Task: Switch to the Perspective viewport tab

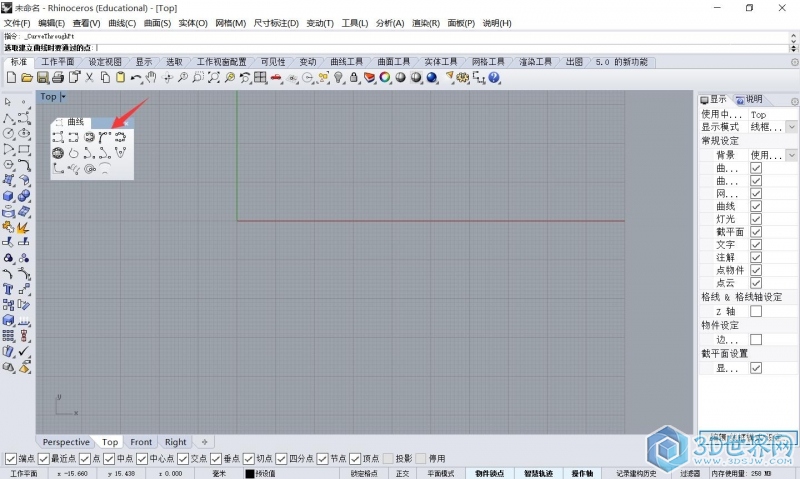Action: tap(66, 442)
